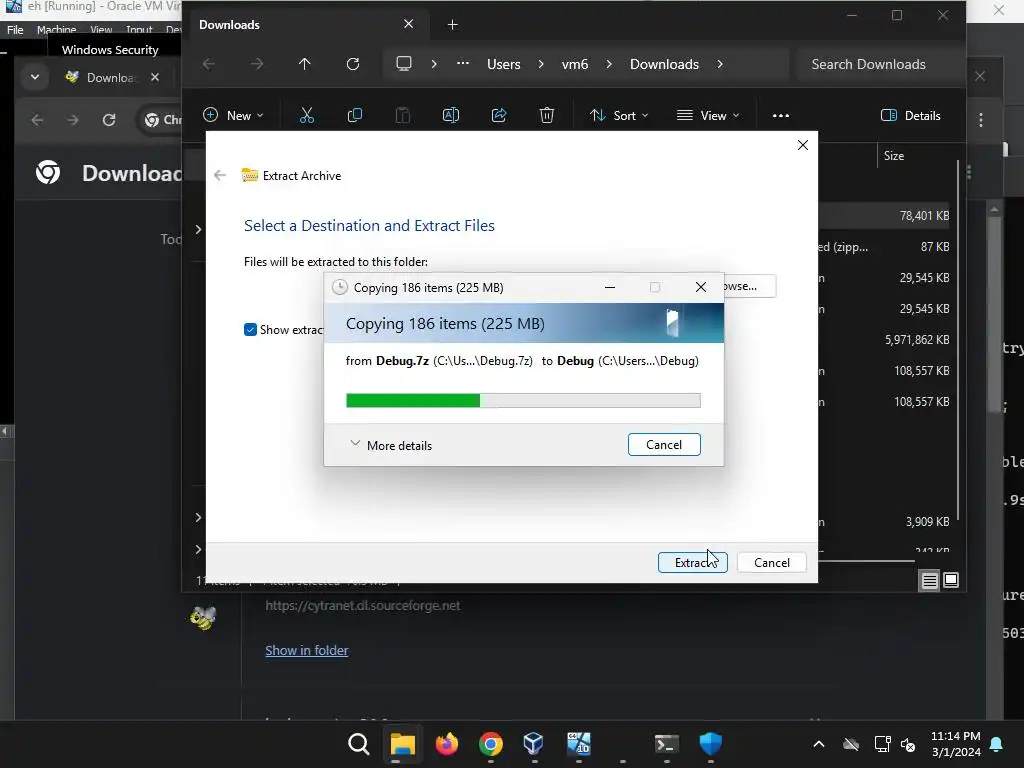Show hidden system tray icons chevron
The height and width of the screenshot is (768, 1024).
point(818,744)
